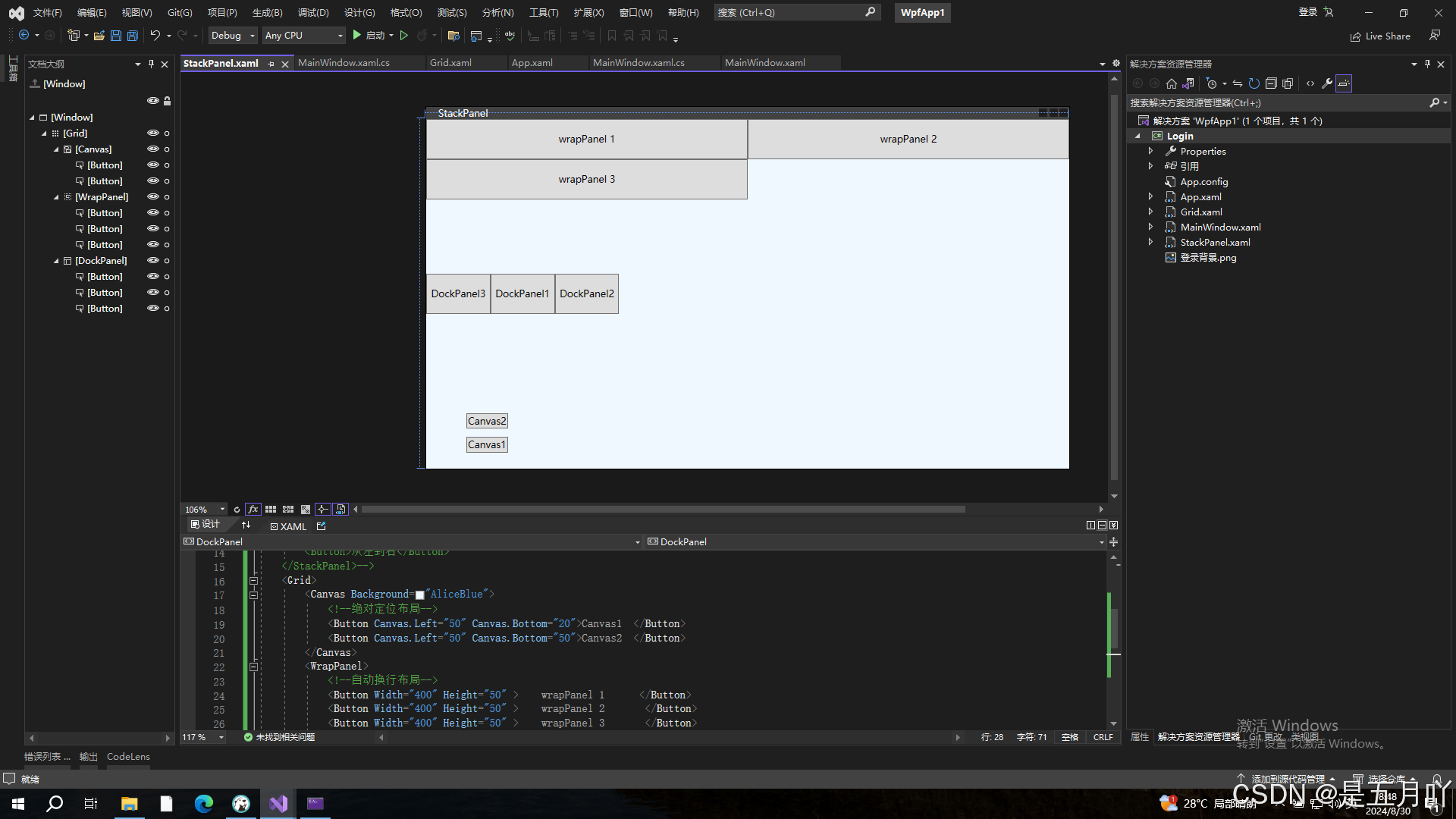Click the AliceBlue color swatch in XAML code
Screen dimensions: 1456x819
point(419,595)
